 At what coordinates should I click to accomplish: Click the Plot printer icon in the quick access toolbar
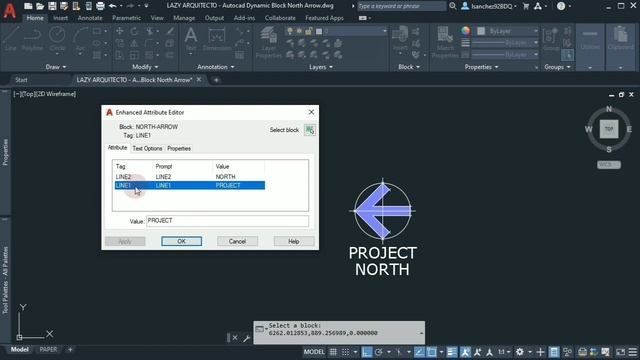click(x=100, y=6)
